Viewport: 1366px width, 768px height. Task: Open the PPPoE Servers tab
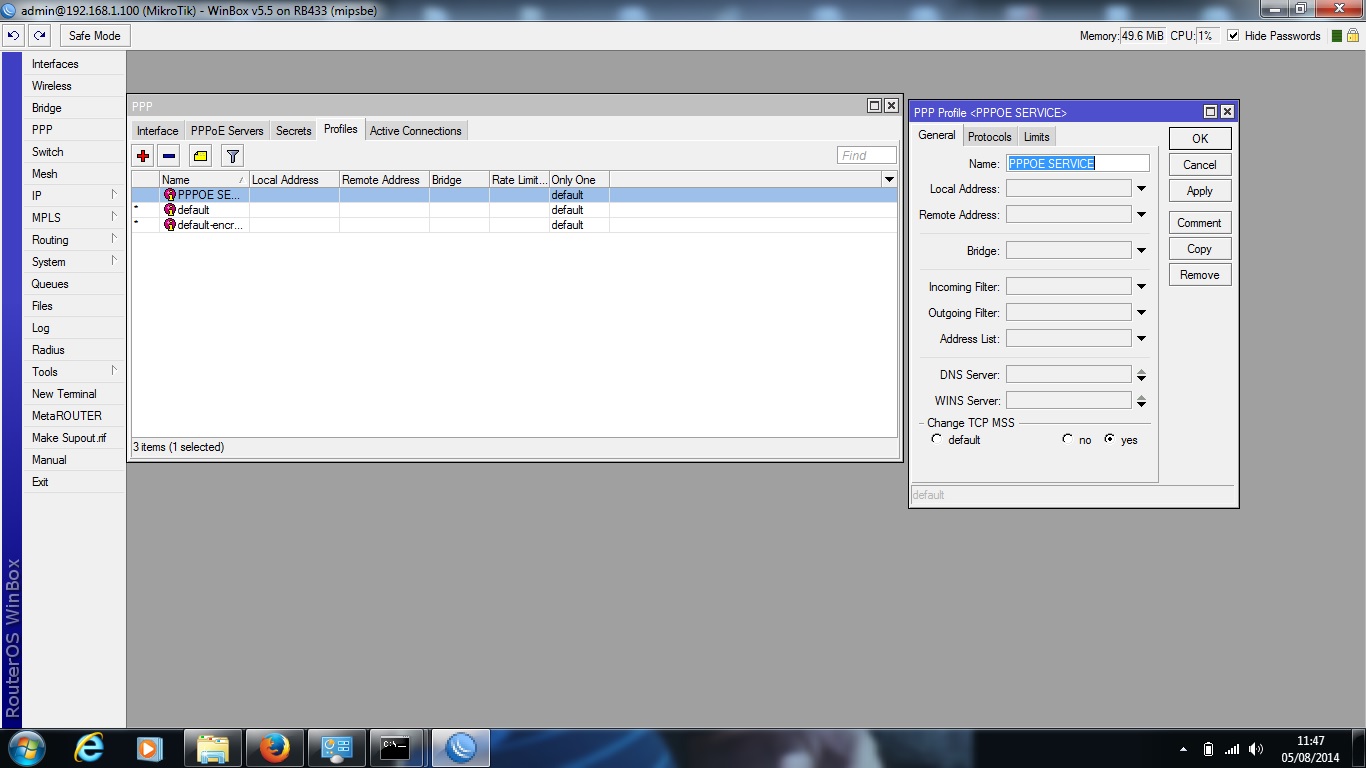click(x=227, y=131)
